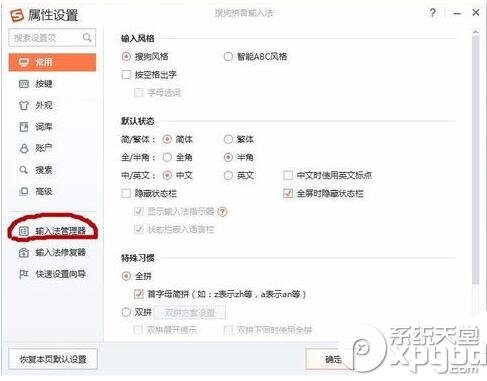
Task: Toggle 首字母简拼 checkbox
Action: pos(138,294)
